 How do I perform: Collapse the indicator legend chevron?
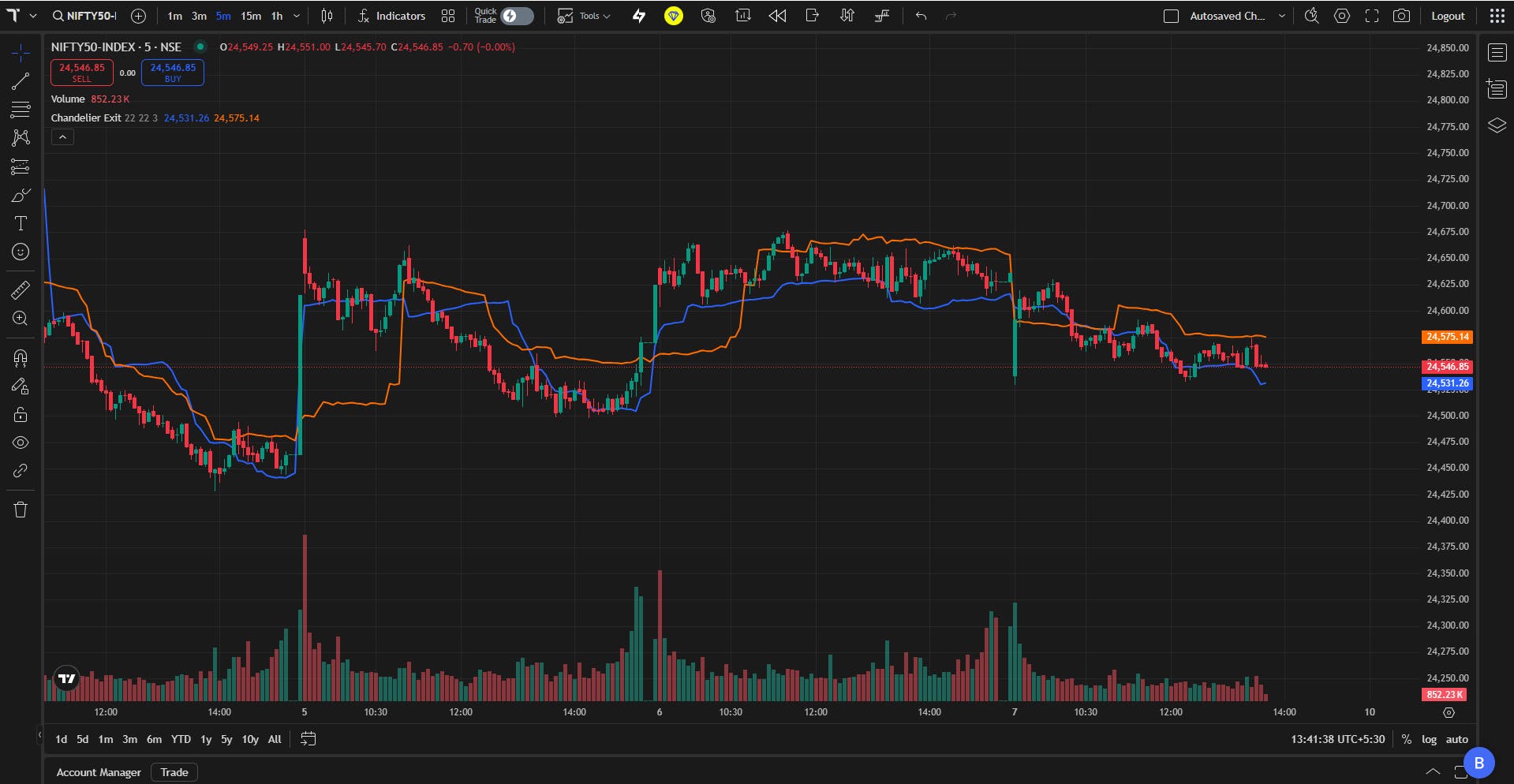(x=62, y=137)
